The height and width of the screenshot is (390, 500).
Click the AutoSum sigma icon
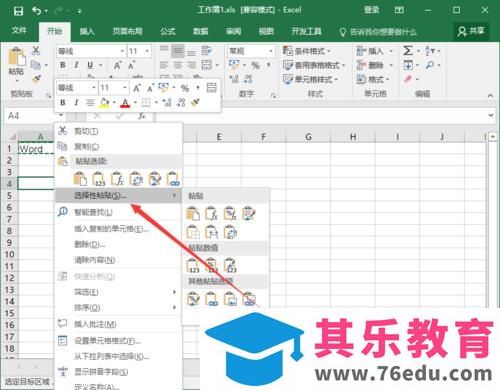[408, 51]
